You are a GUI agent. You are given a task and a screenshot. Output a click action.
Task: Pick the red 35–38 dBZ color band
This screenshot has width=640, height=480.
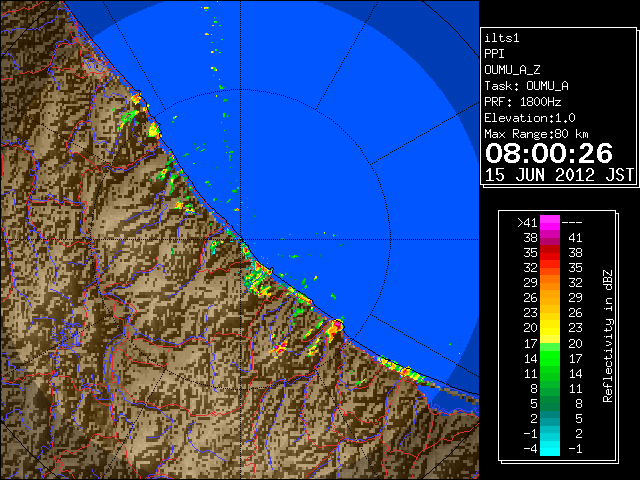(550, 253)
